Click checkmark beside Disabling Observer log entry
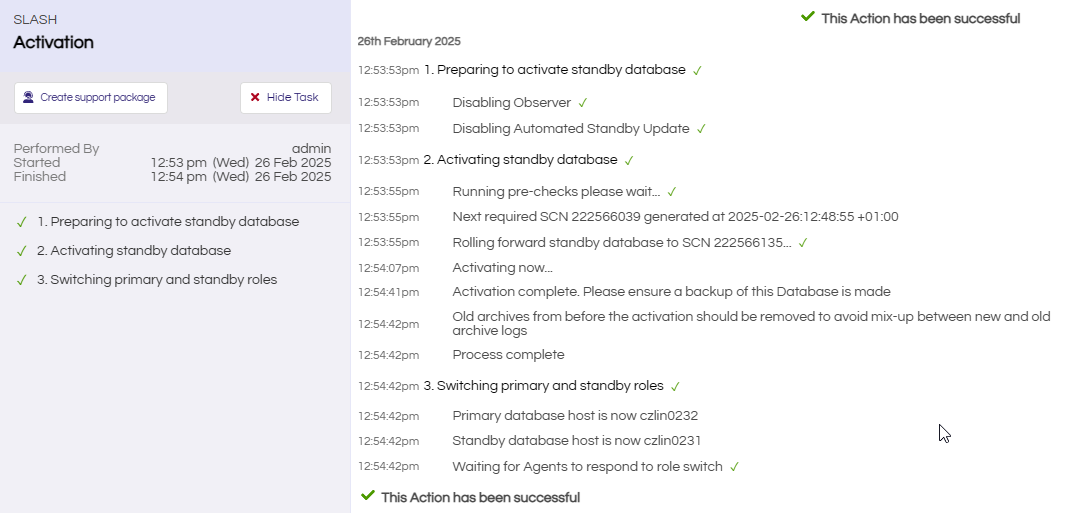 (x=582, y=103)
